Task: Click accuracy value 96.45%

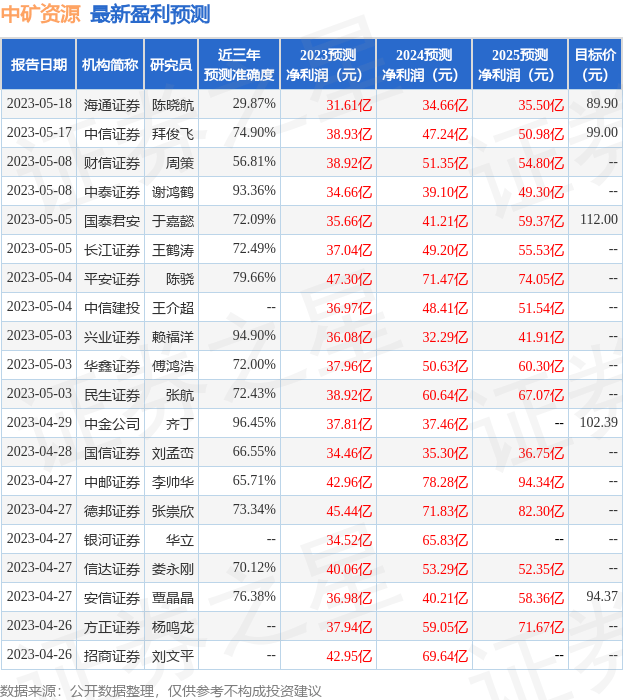Action: click(254, 422)
